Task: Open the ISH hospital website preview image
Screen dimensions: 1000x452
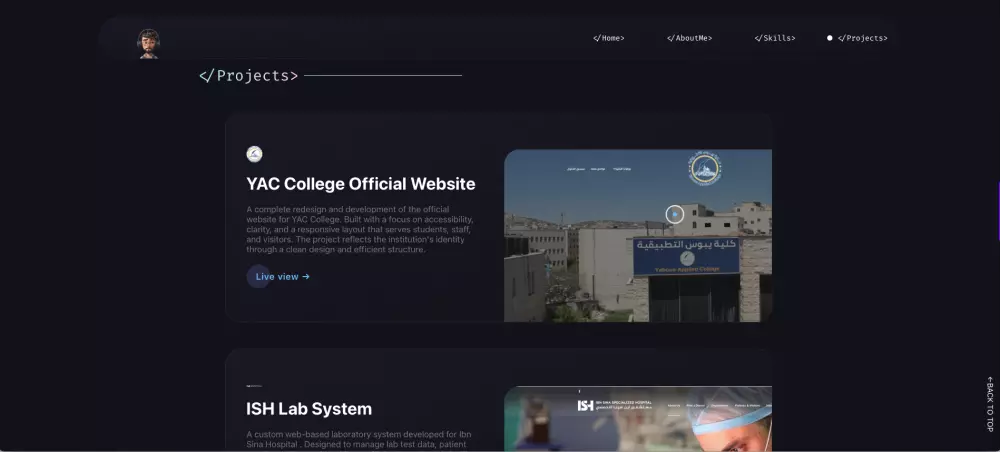Action: pos(638,419)
